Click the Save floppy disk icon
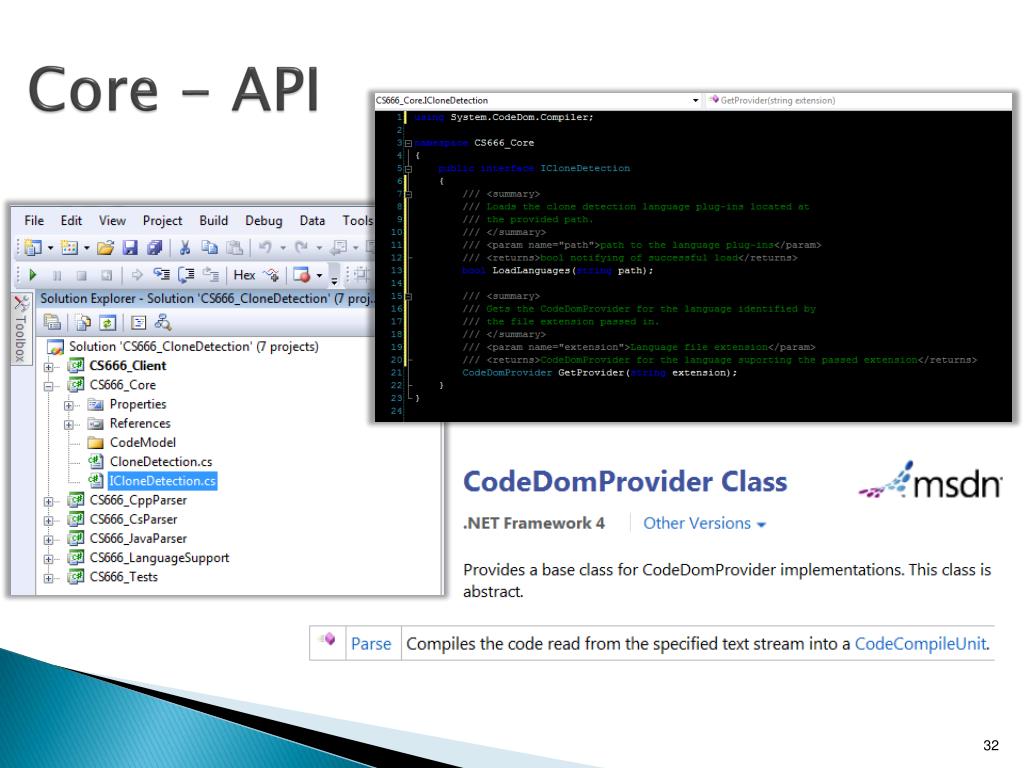This screenshot has width=1024, height=768. [129, 247]
